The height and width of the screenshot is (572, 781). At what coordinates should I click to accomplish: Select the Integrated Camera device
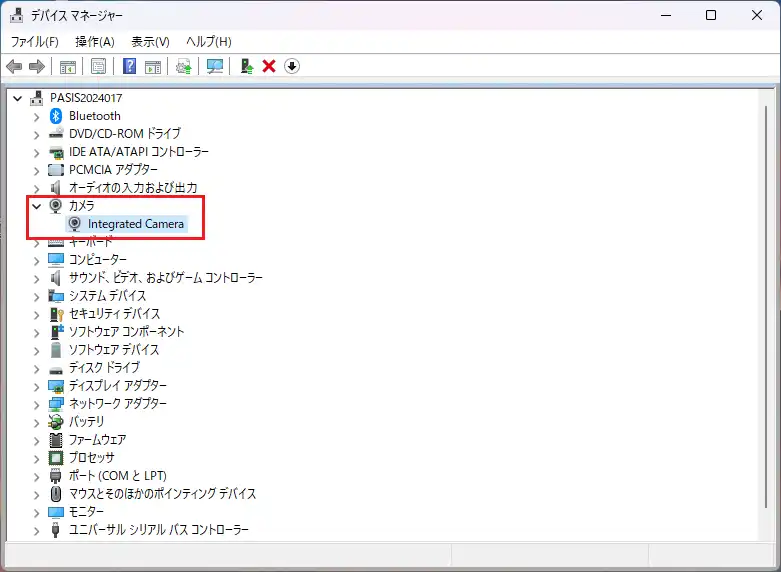pyautogui.click(x=135, y=224)
